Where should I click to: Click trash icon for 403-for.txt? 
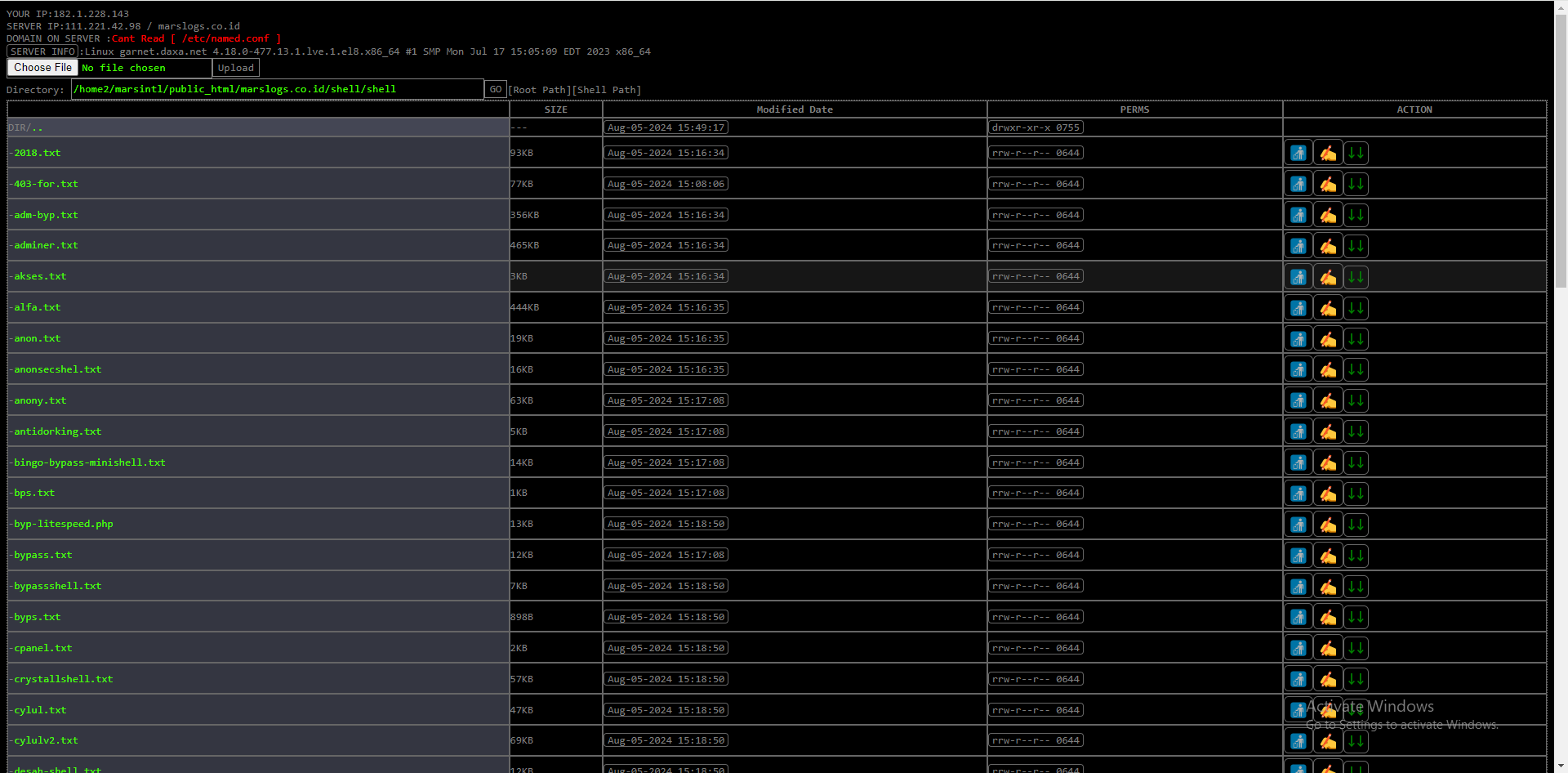1298,184
